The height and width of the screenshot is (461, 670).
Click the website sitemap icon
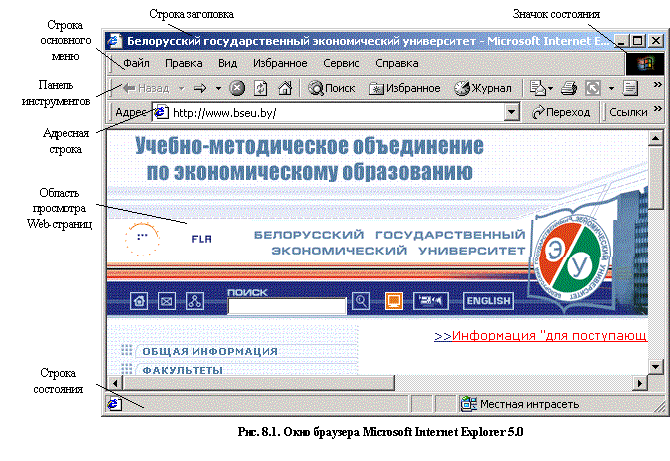(x=195, y=301)
